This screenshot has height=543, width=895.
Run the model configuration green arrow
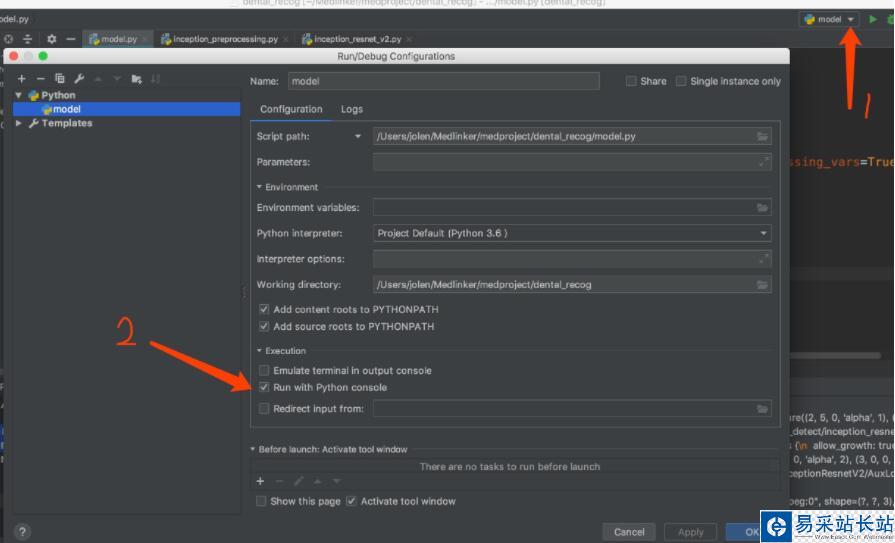[873, 19]
